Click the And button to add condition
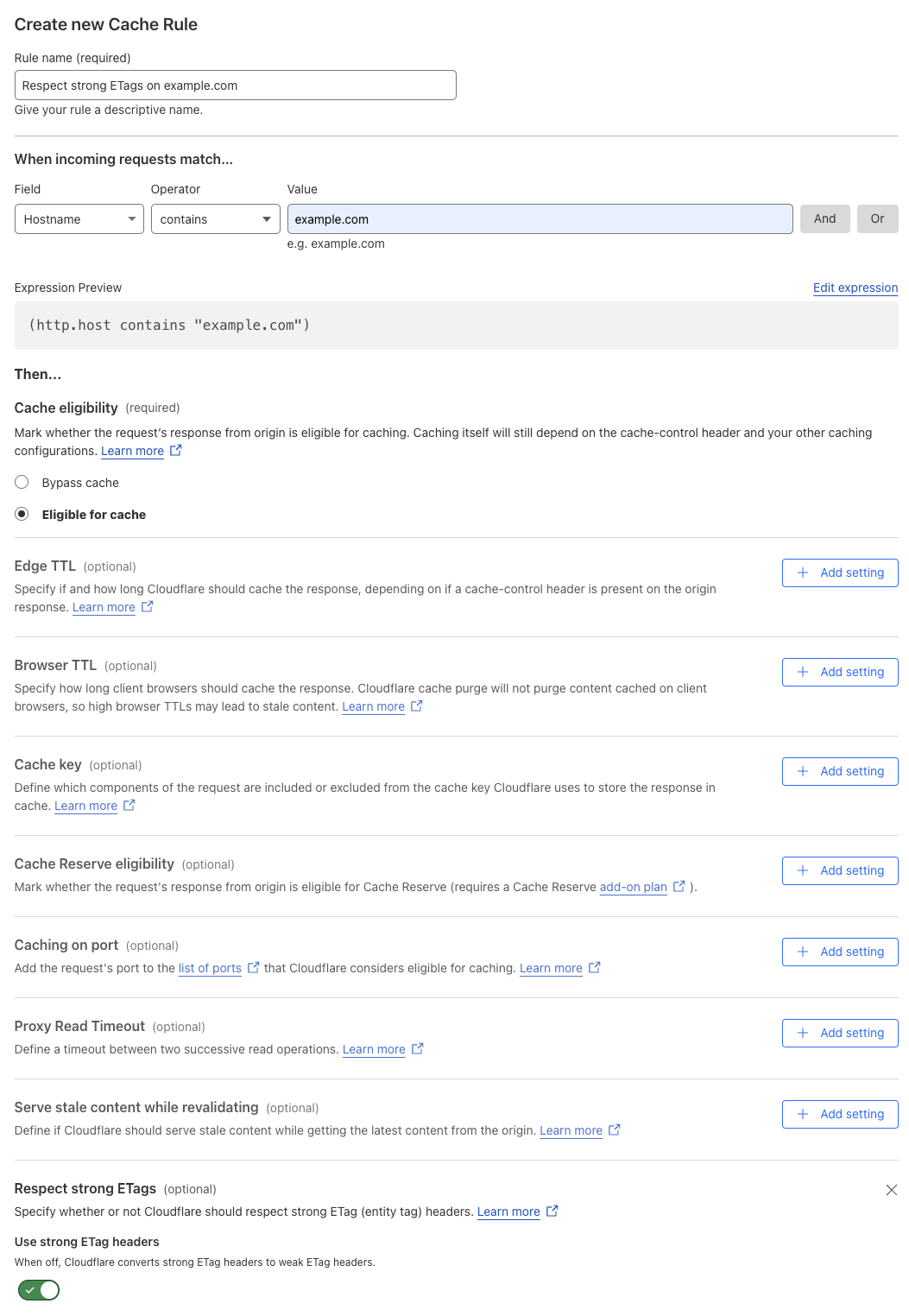Screen dimensions: 909x1316 click(824, 219)
